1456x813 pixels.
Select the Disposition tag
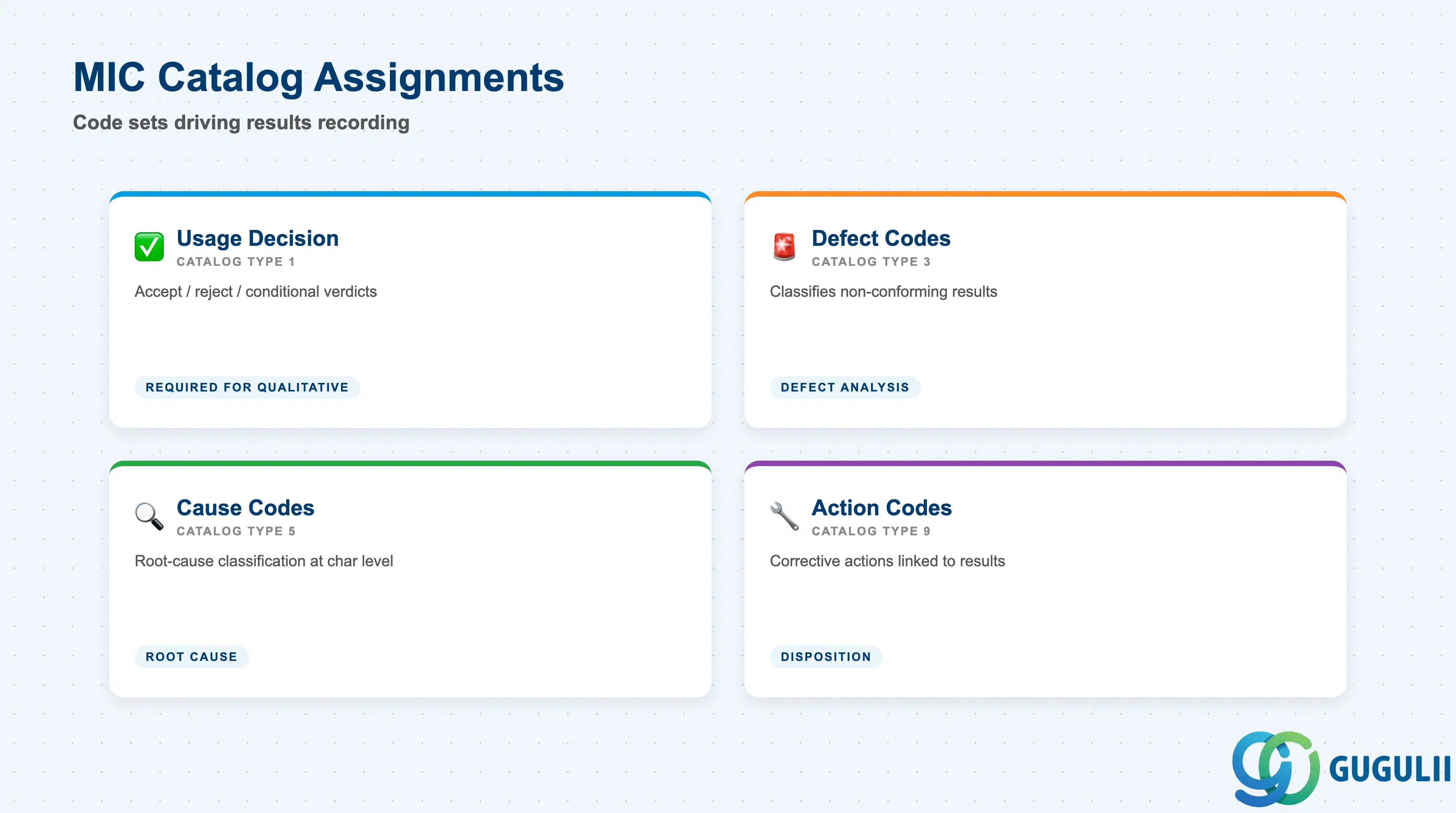click(826, 656)
